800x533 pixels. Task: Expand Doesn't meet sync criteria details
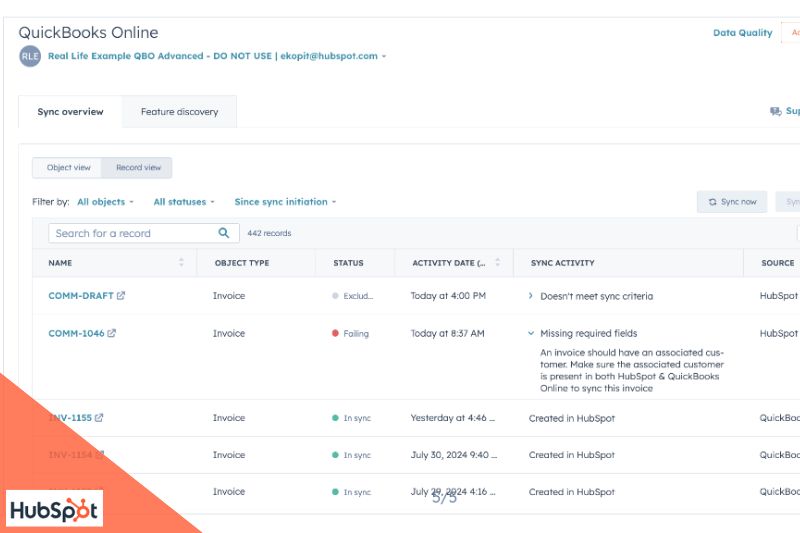coord(531,296)
